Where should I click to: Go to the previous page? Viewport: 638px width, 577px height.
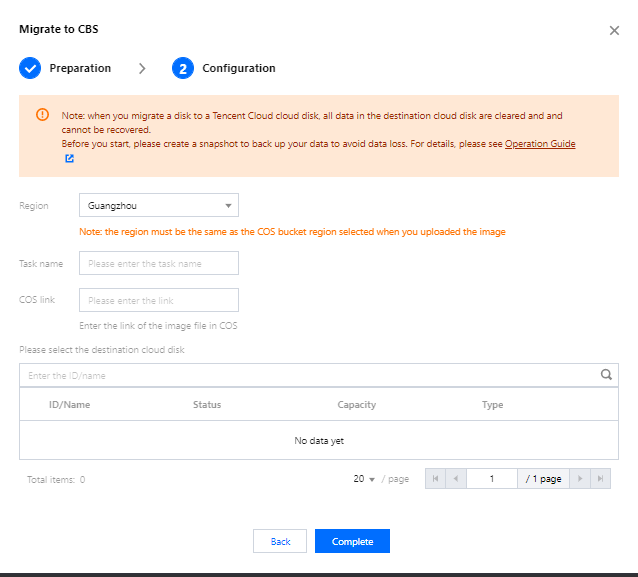pyautogui.click(x=455, y=479)
